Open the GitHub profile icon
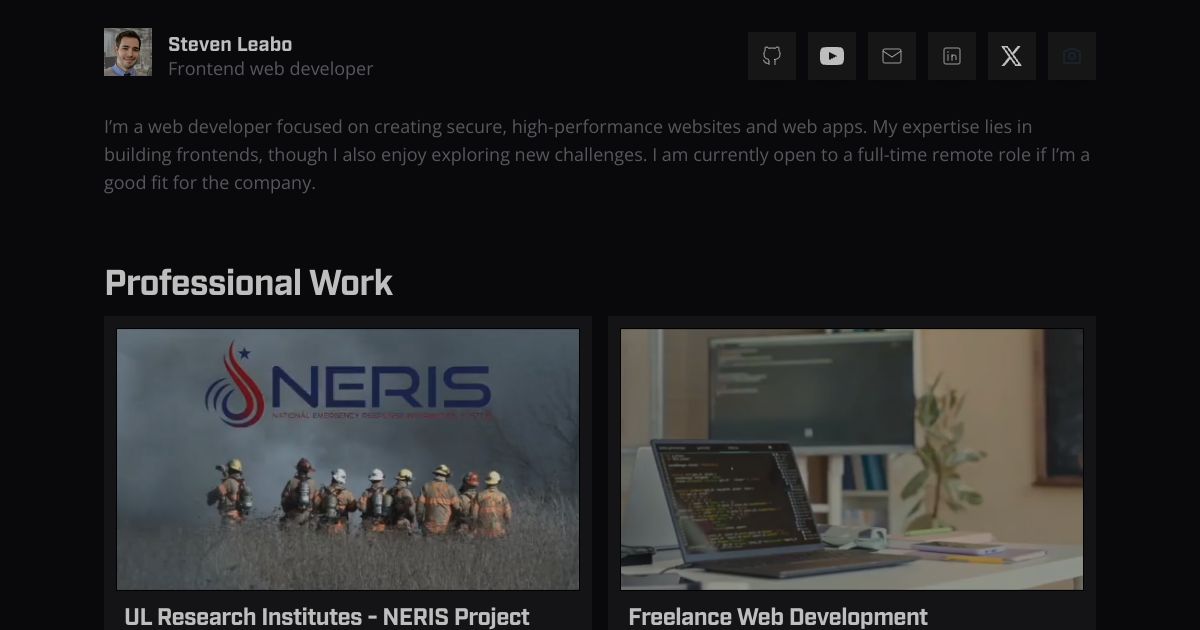The width and height of the screenshot is (1200, 630). click(772, 56)
